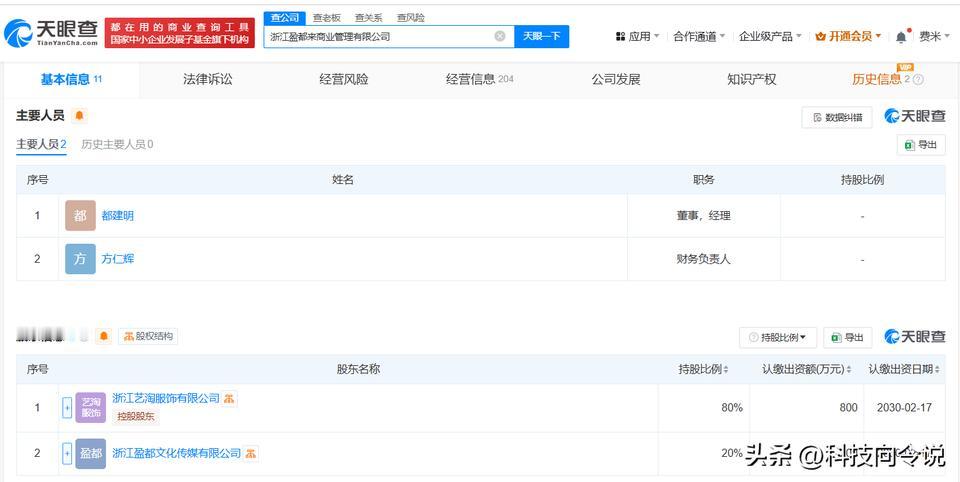Open the 经营风险 tab

pyautogui.click(x=343, y=80)
